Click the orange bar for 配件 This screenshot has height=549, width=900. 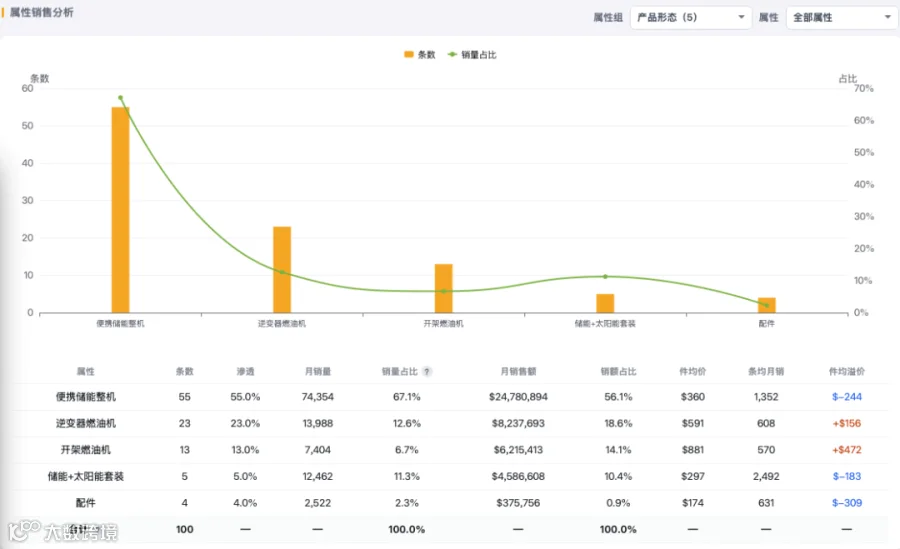point(767,305)
